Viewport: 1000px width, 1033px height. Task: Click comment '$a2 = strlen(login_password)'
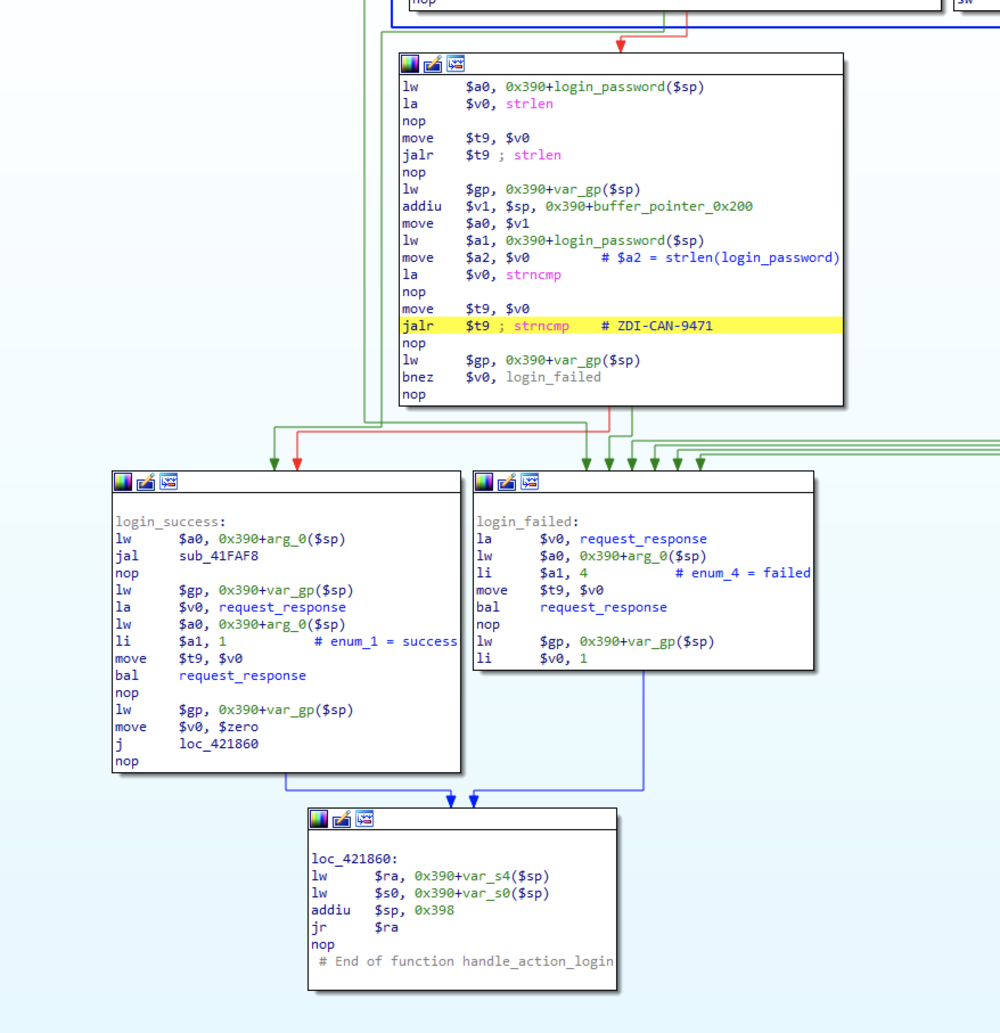click(721, 258)
